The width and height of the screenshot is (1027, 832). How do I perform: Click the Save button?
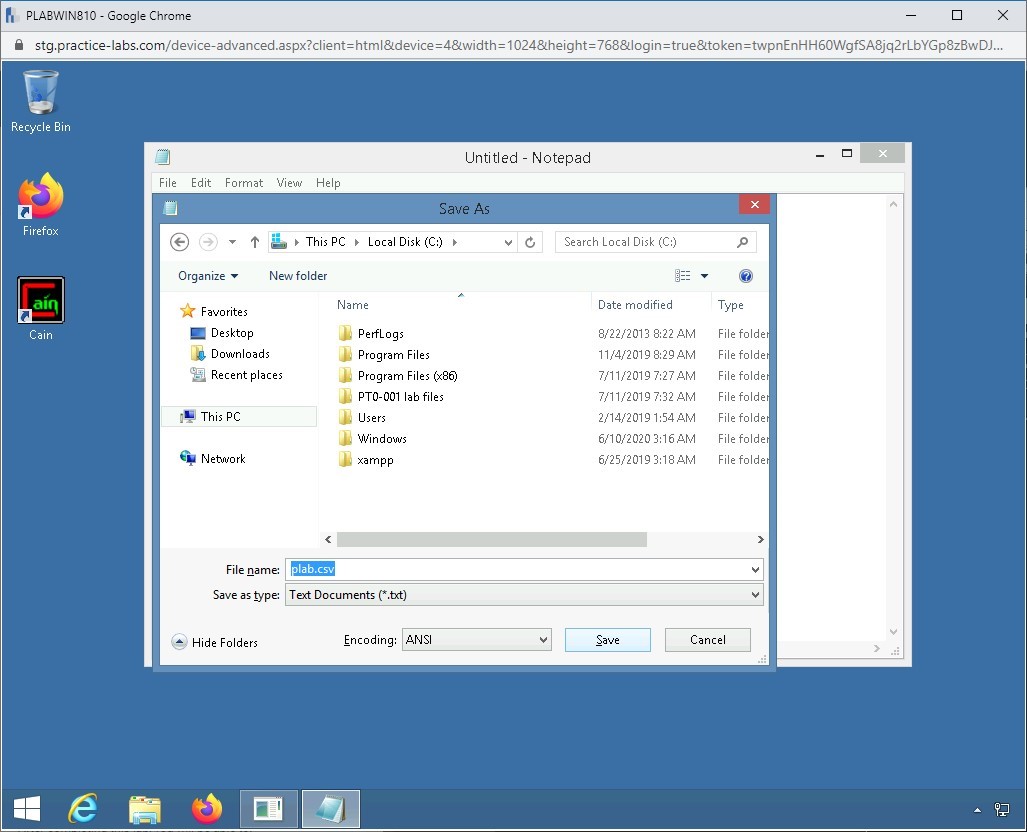coord(607,640)
